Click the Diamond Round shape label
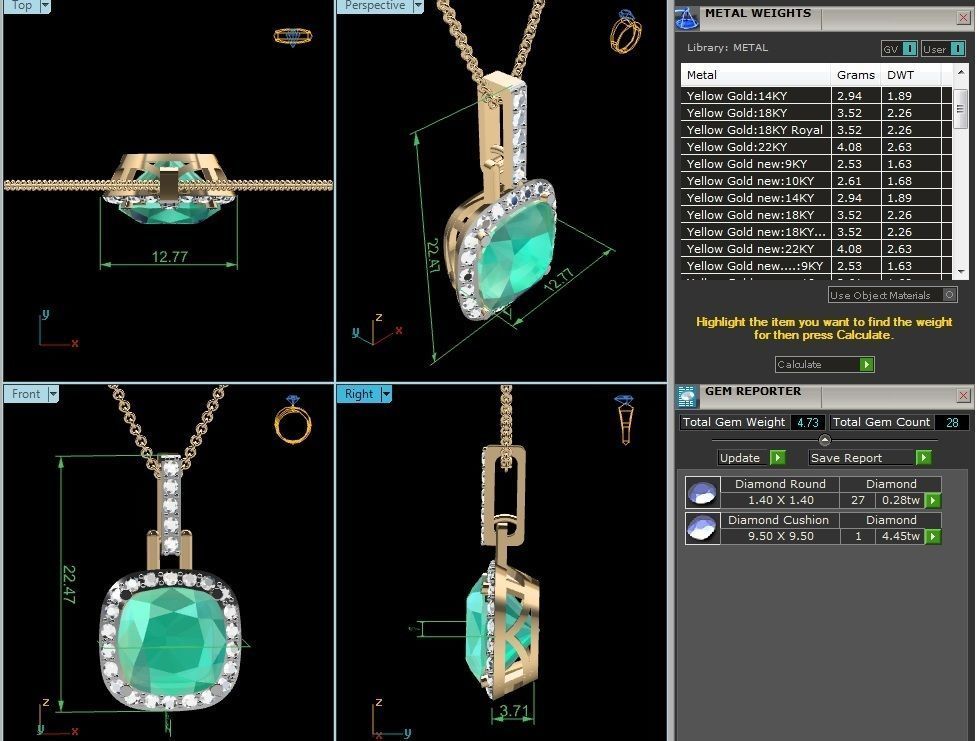The image size is (977, 741). [780, 484]
